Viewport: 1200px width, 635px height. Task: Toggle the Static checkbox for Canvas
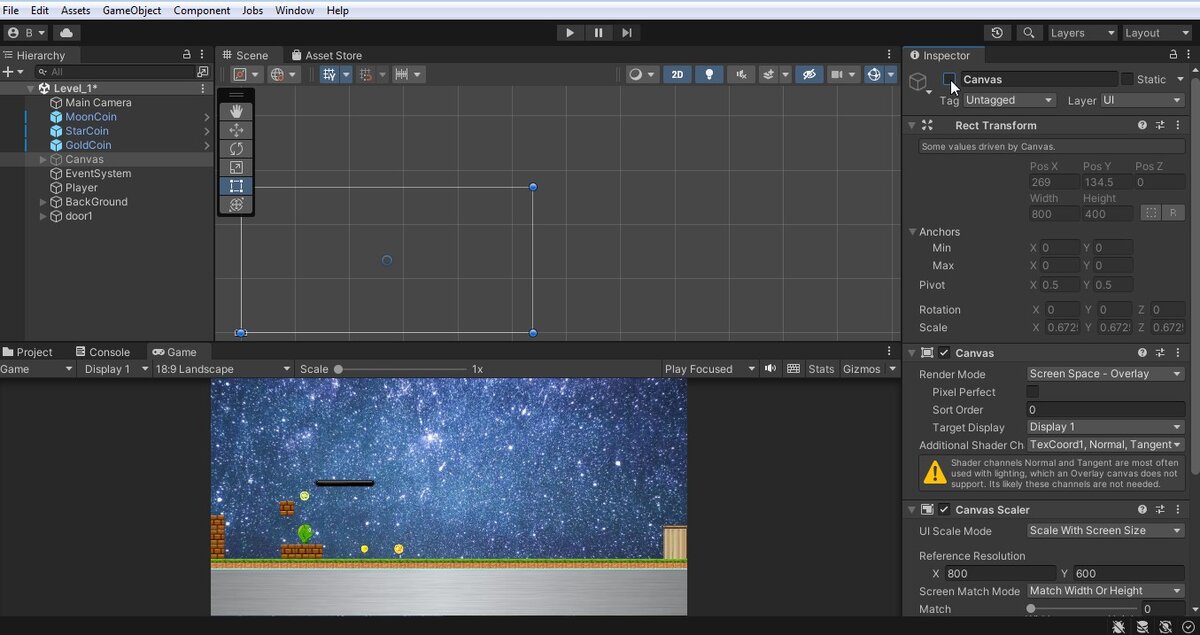click(x=1127, y=79)
